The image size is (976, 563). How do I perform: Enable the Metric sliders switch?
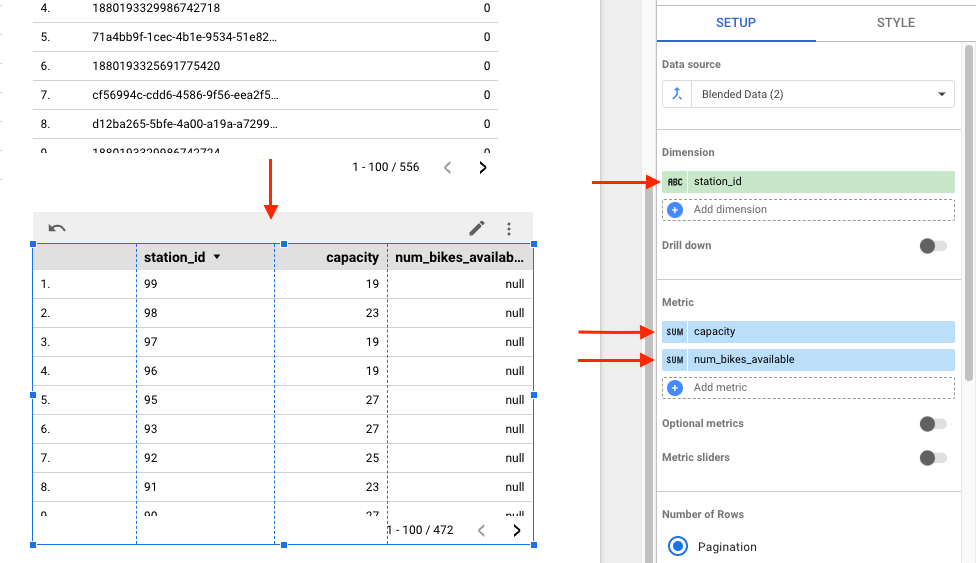pyautogui.click(x=932, y=458)
